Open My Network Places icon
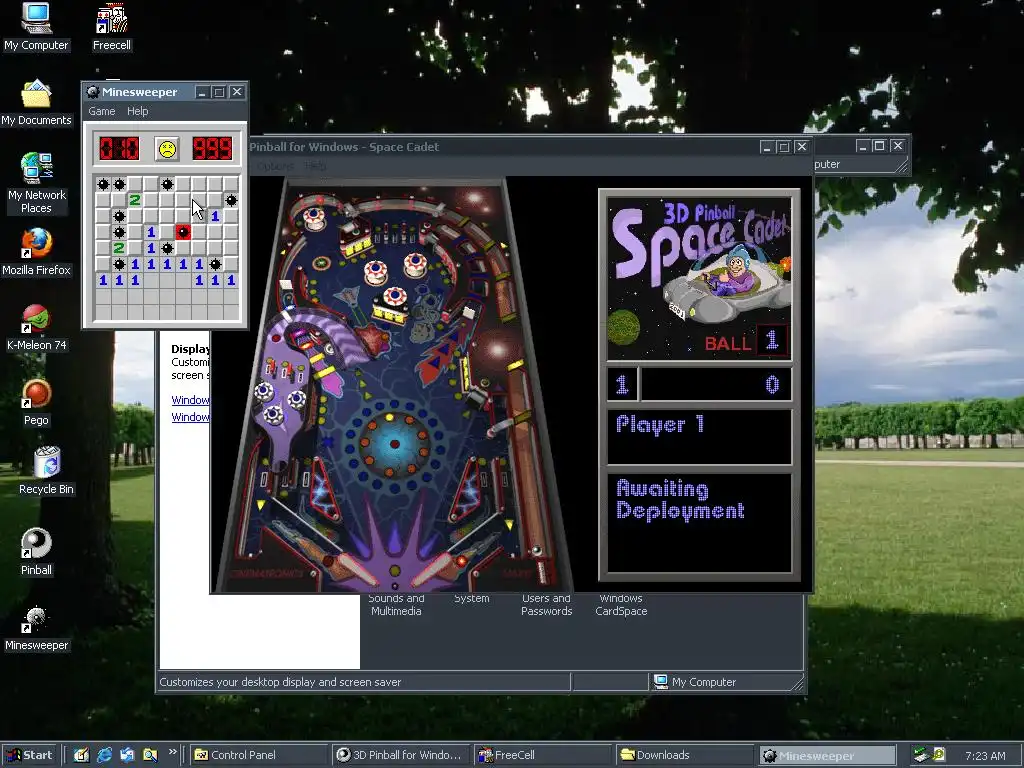This screenshot has height=768, width=1024. tap(36, 183)
